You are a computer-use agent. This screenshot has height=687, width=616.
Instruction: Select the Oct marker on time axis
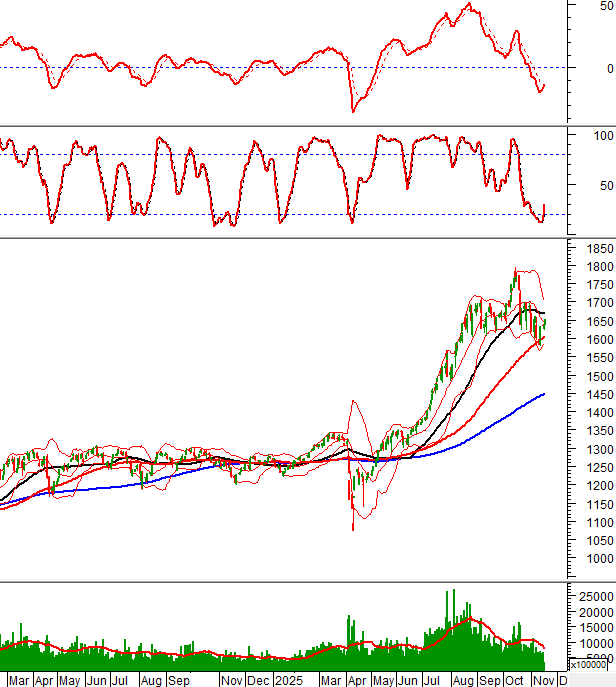coord(514,680)
